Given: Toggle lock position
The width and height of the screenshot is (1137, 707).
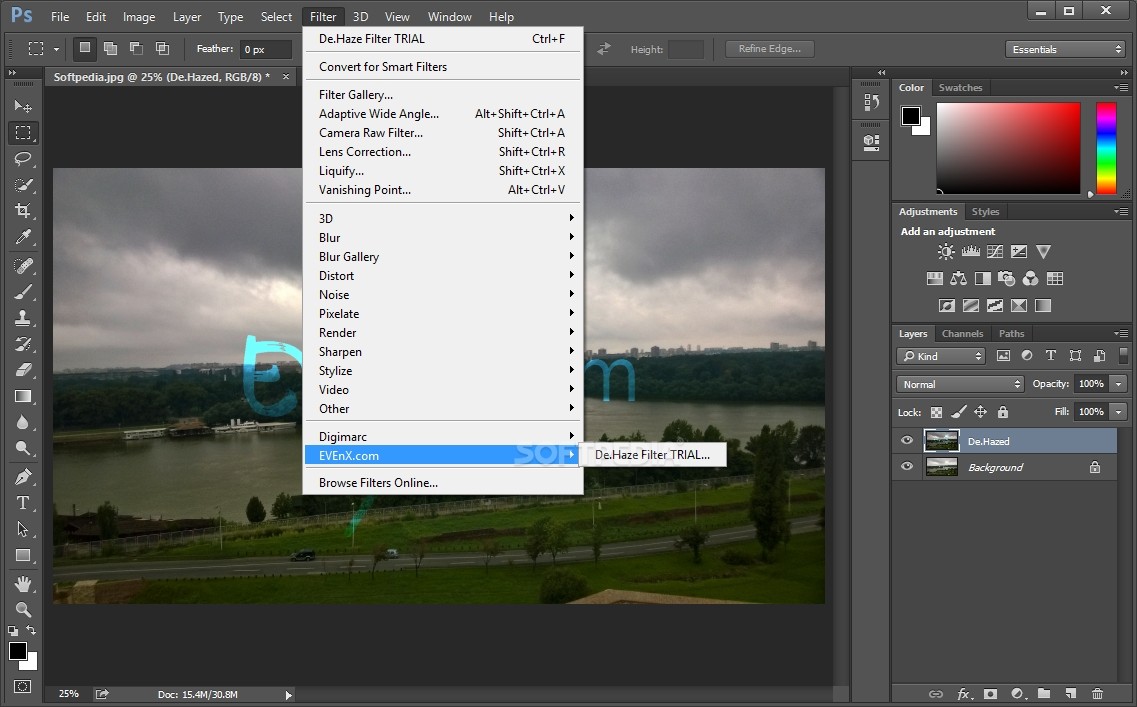Looking at the screenshot, I should [980, 412].
